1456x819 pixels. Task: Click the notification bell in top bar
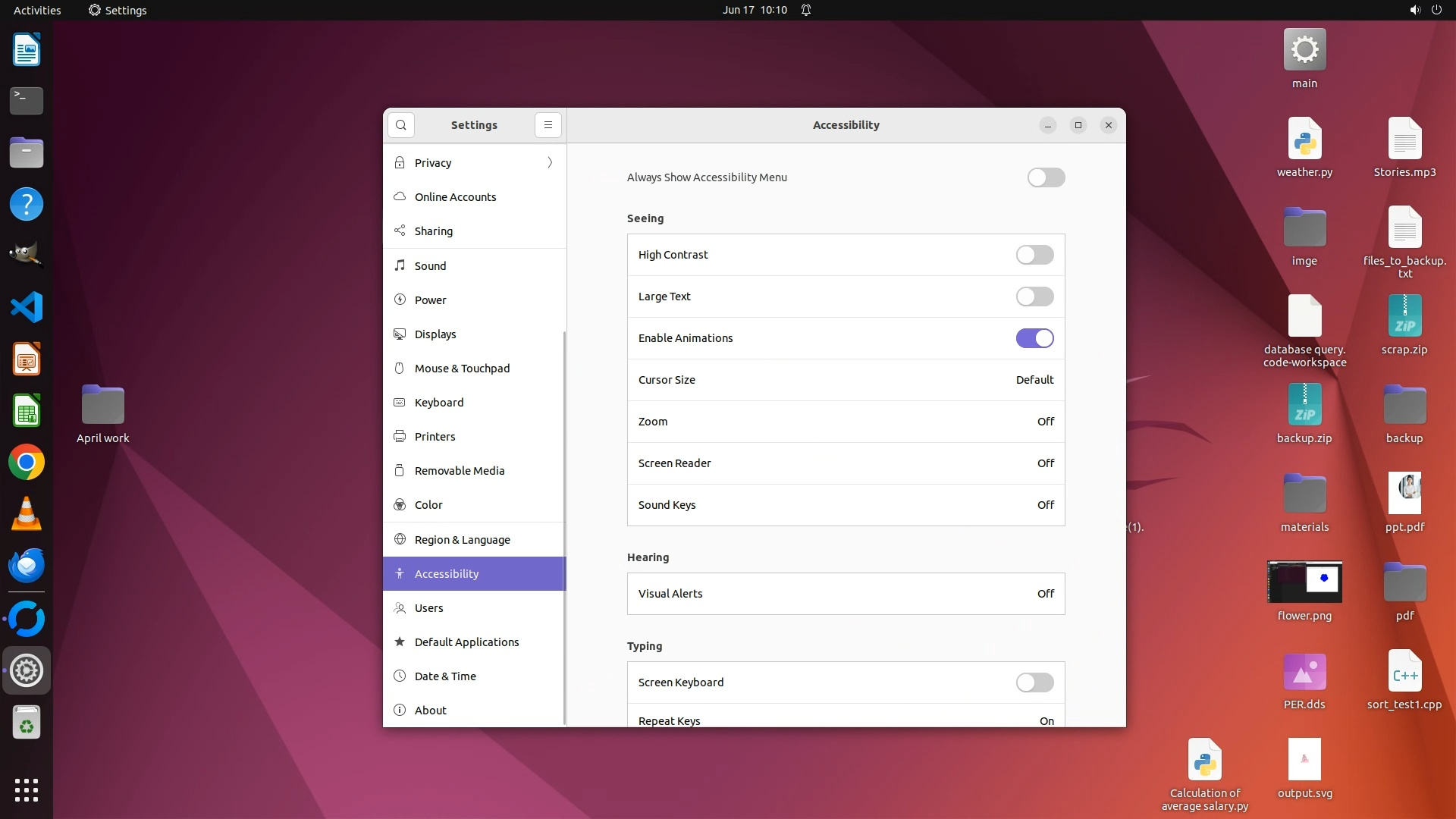(806, 10)
